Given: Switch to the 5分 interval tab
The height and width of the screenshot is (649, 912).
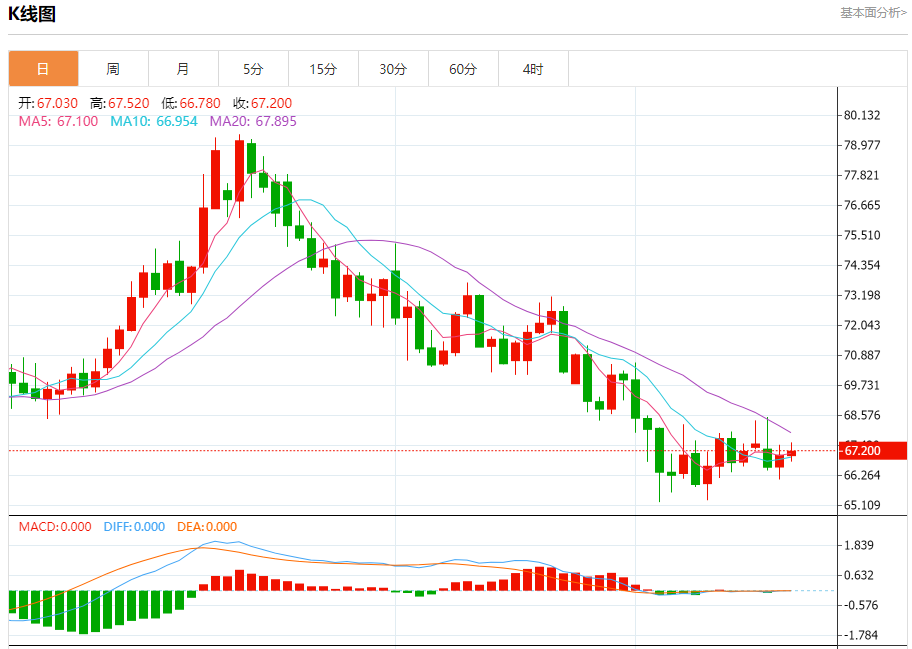Looking at the screenshot, I should (253, 69).
